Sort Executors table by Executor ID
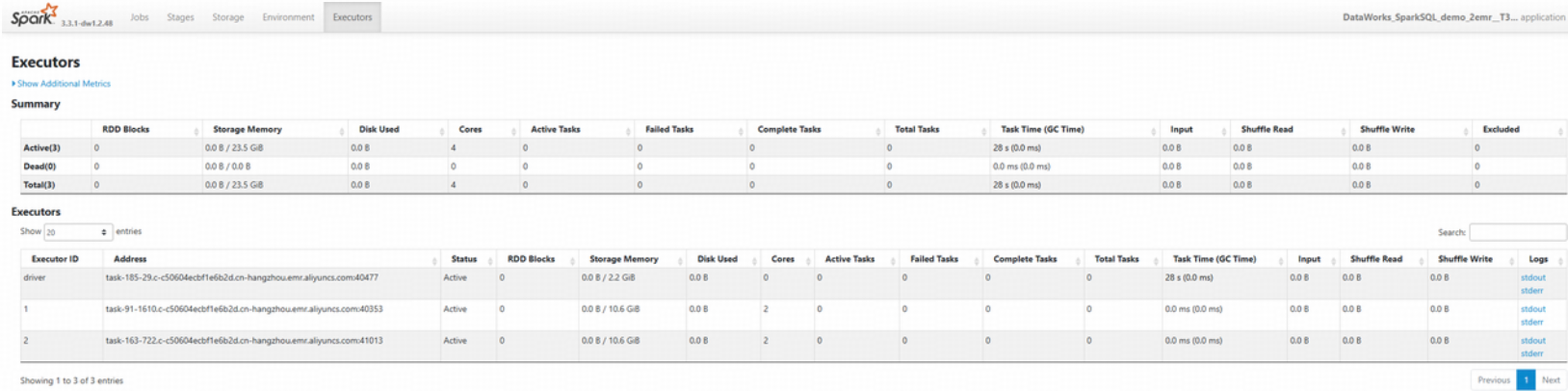This screenshot has height=391, width=1568. point(55,259)
